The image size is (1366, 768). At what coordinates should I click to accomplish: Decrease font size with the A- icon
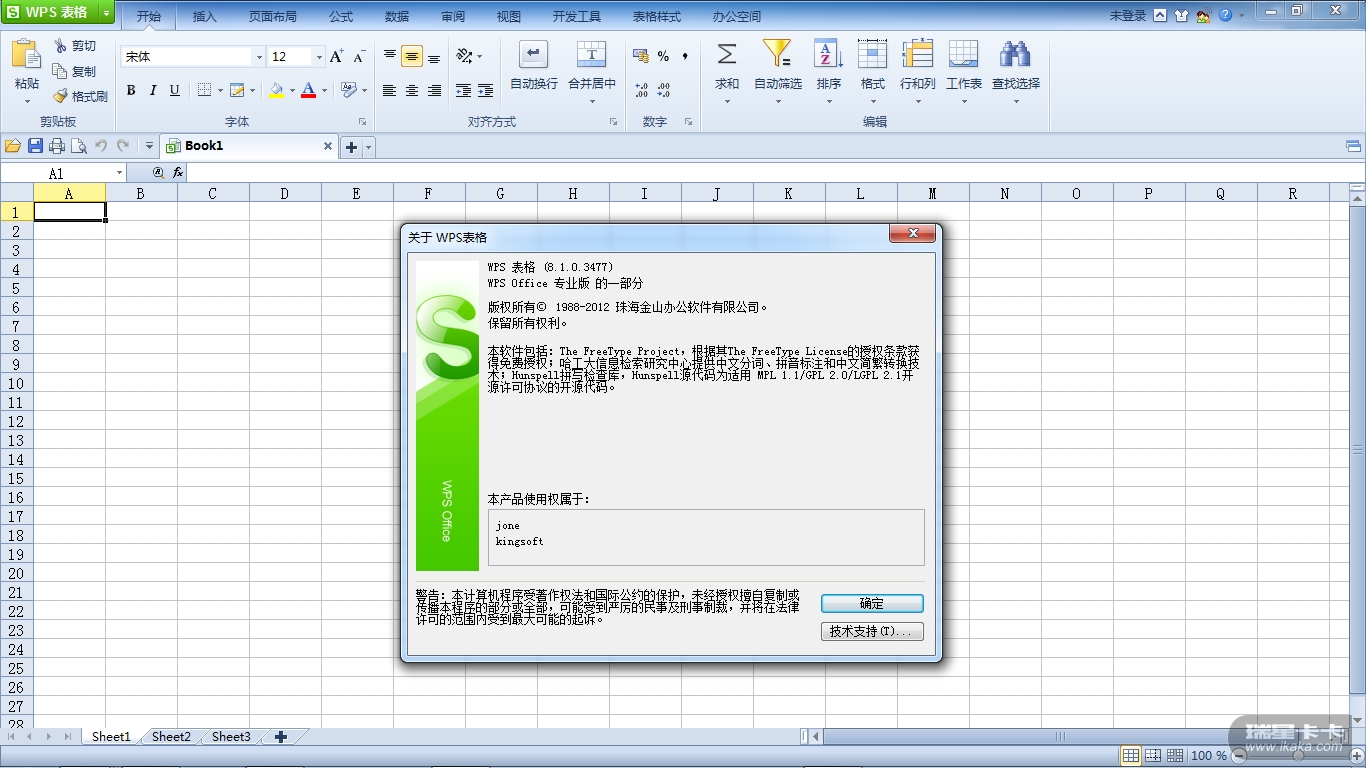(359, 57)
